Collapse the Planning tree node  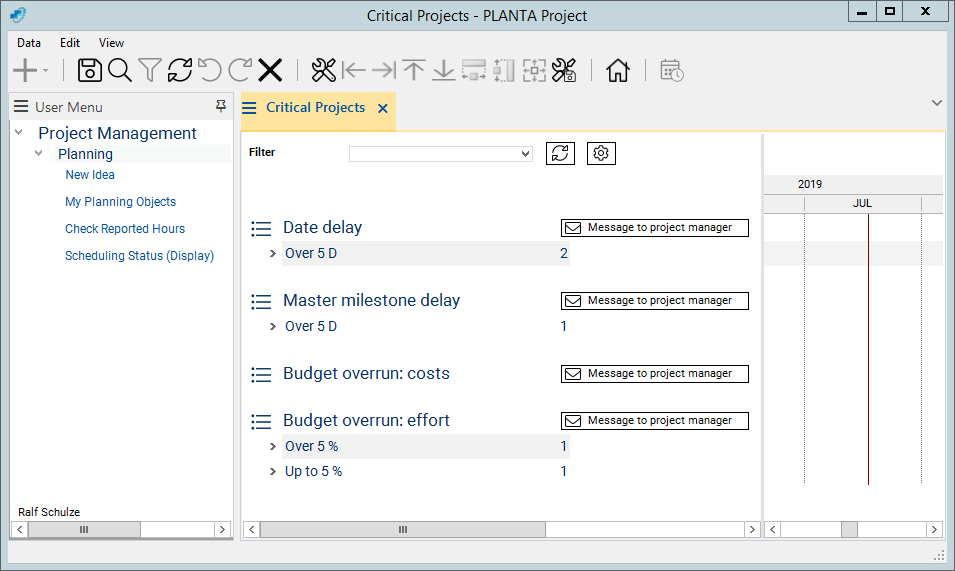click(x=38, y=153)
